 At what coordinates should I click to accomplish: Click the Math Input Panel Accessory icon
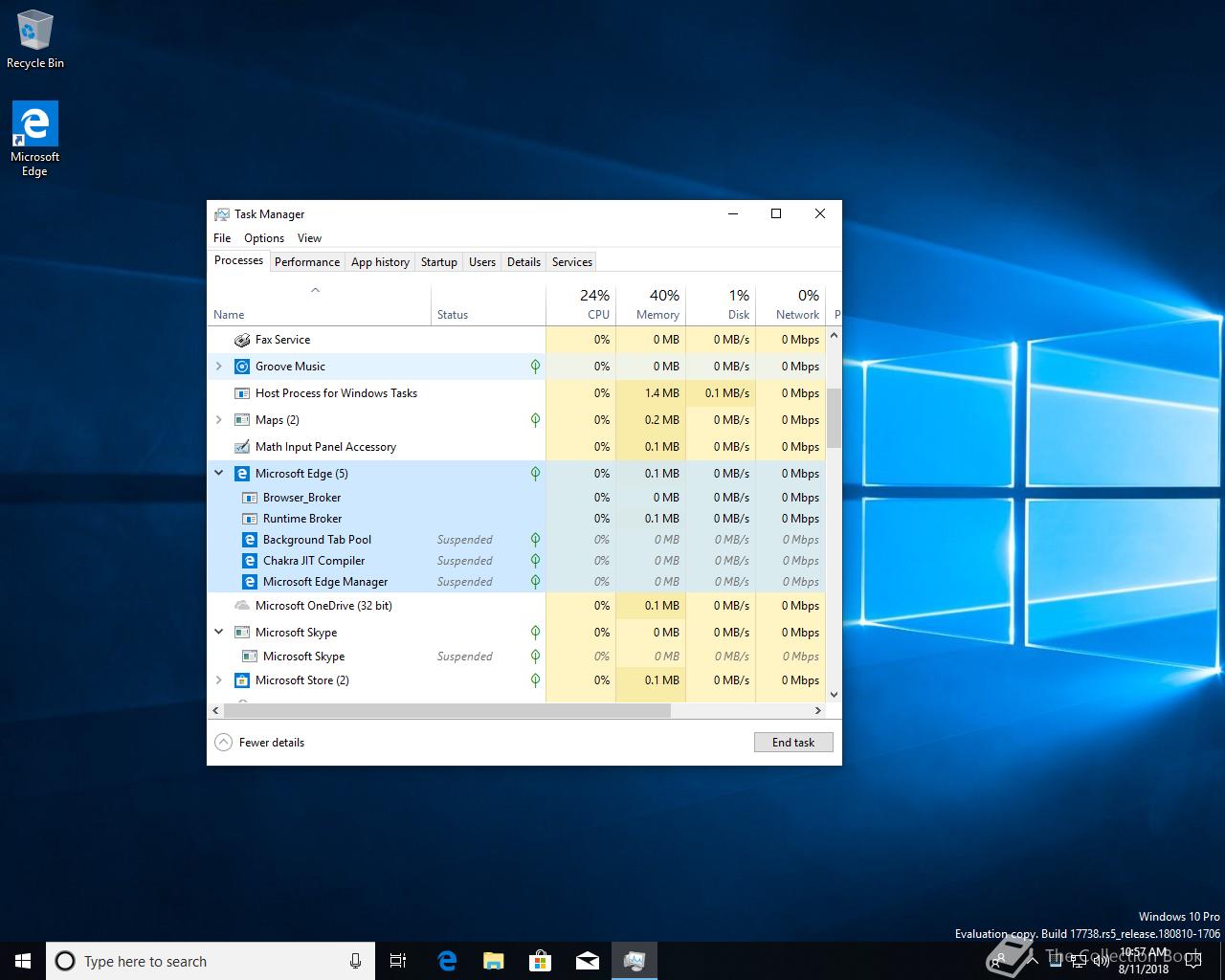tap(242, 447)
